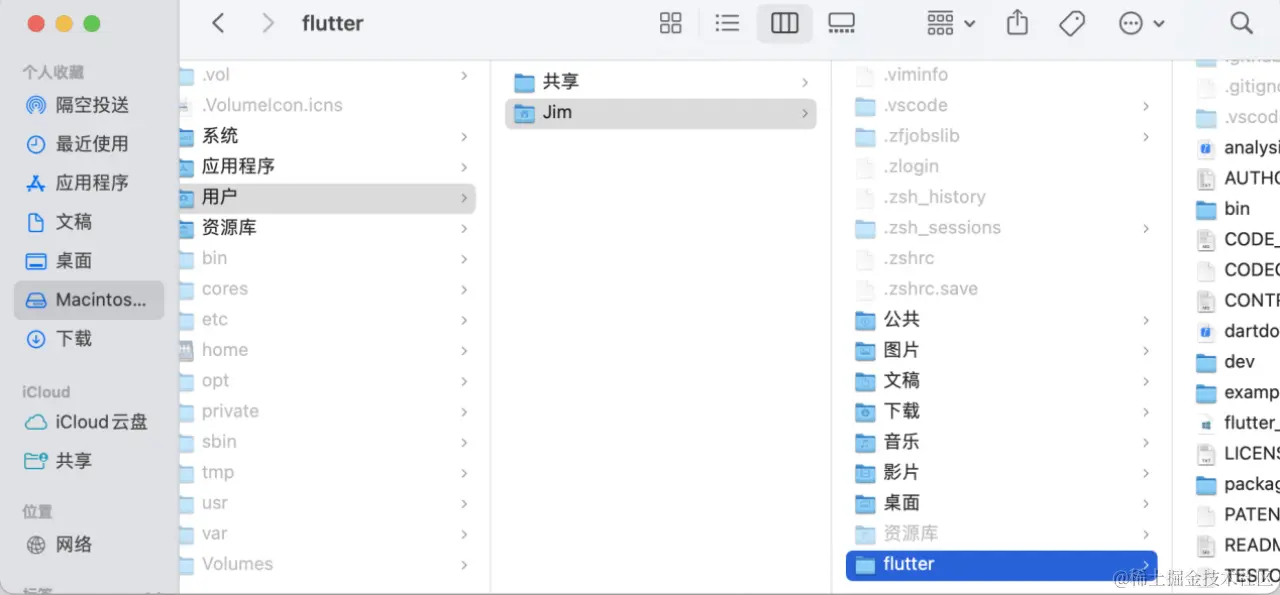Open the 公共 folder
Viewport: 1280px width, 595px height.
[x=1001, y=319]
